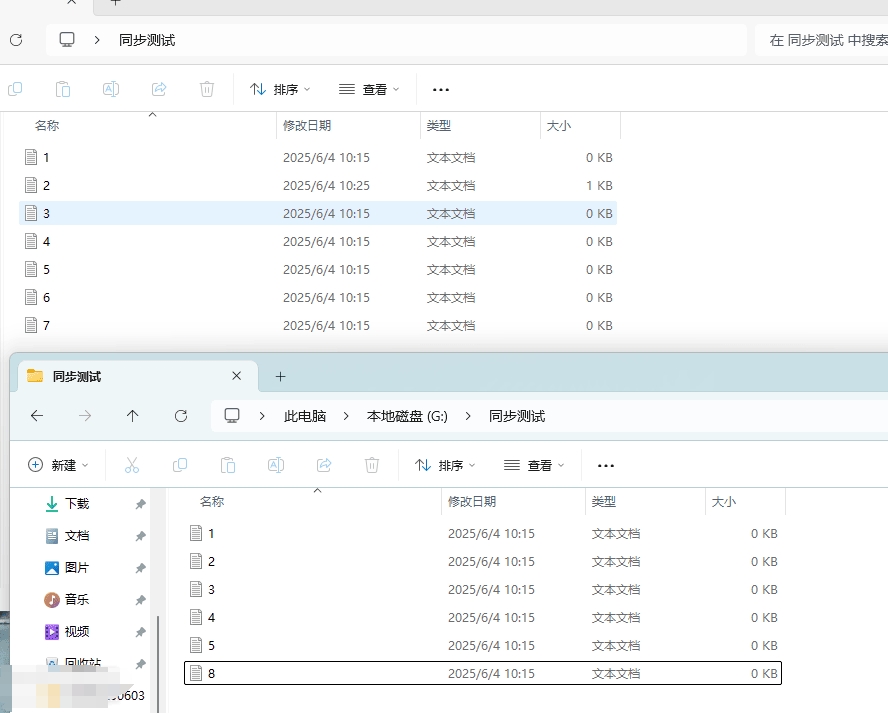Add a new tab in lower window
The height and width of the screenshot is (713, 888).
tap(280, 376)
